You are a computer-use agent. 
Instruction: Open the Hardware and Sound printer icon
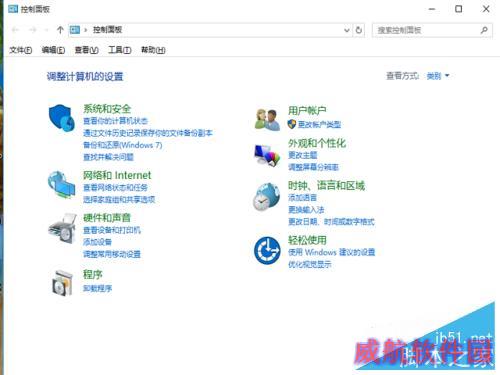(62, 229)
